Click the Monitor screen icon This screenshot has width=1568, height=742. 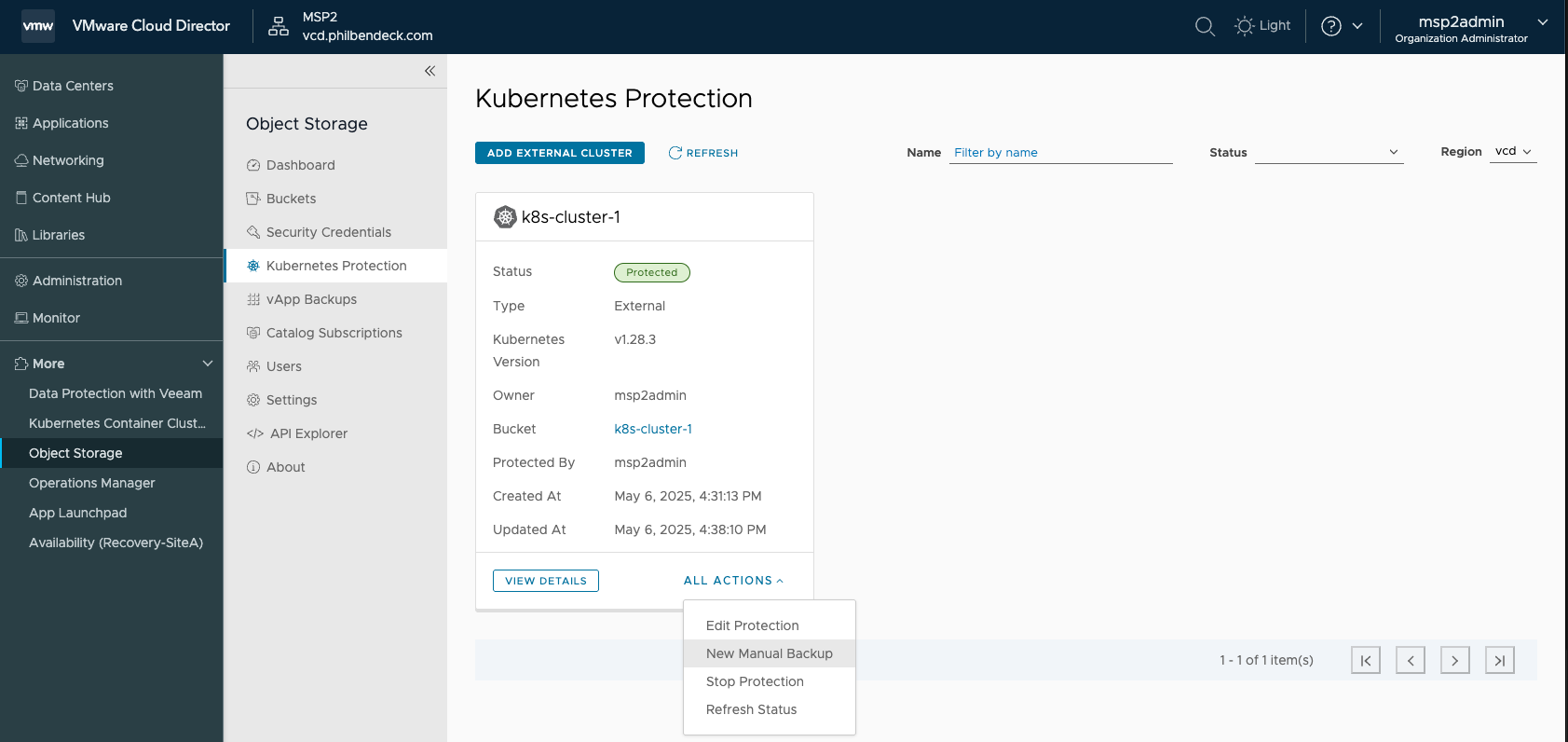[21, 318]
